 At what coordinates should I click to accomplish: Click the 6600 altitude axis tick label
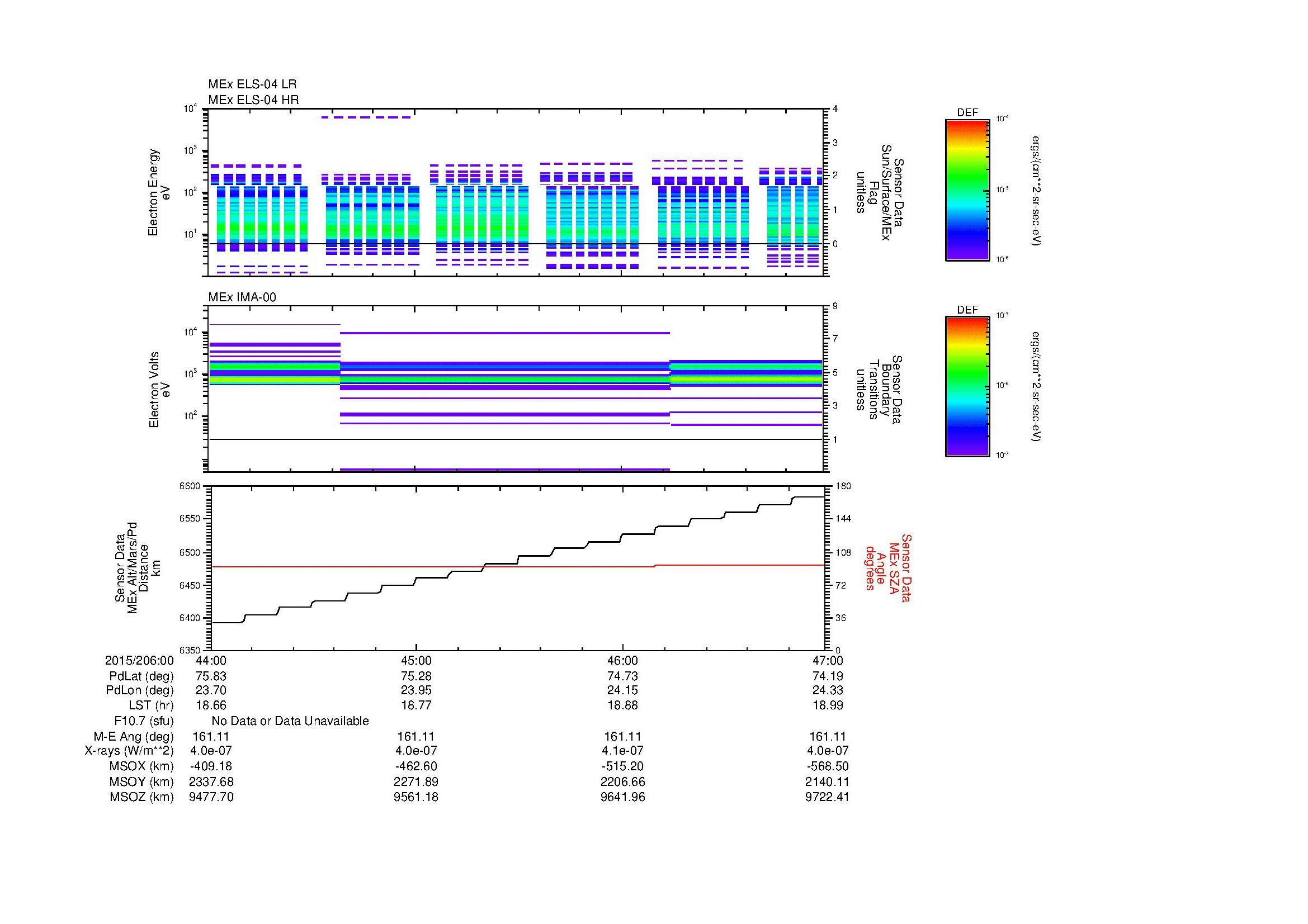[x=191, y=486]
